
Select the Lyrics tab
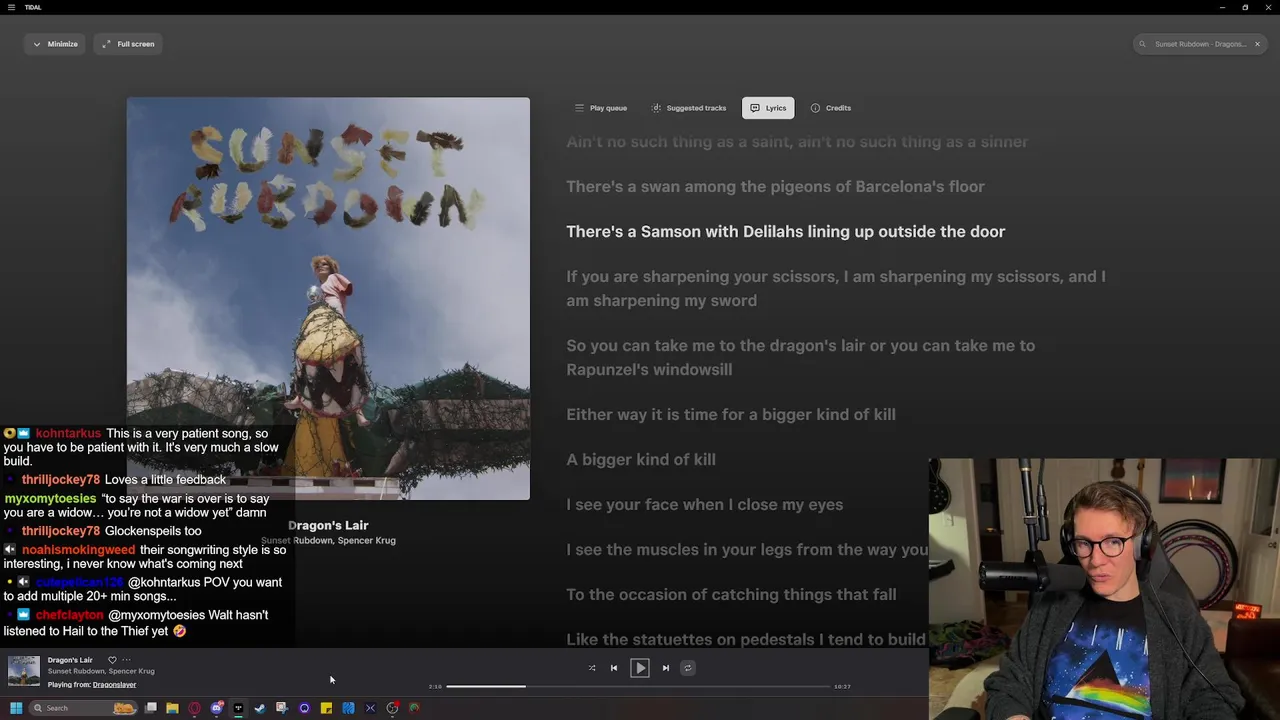768,108
